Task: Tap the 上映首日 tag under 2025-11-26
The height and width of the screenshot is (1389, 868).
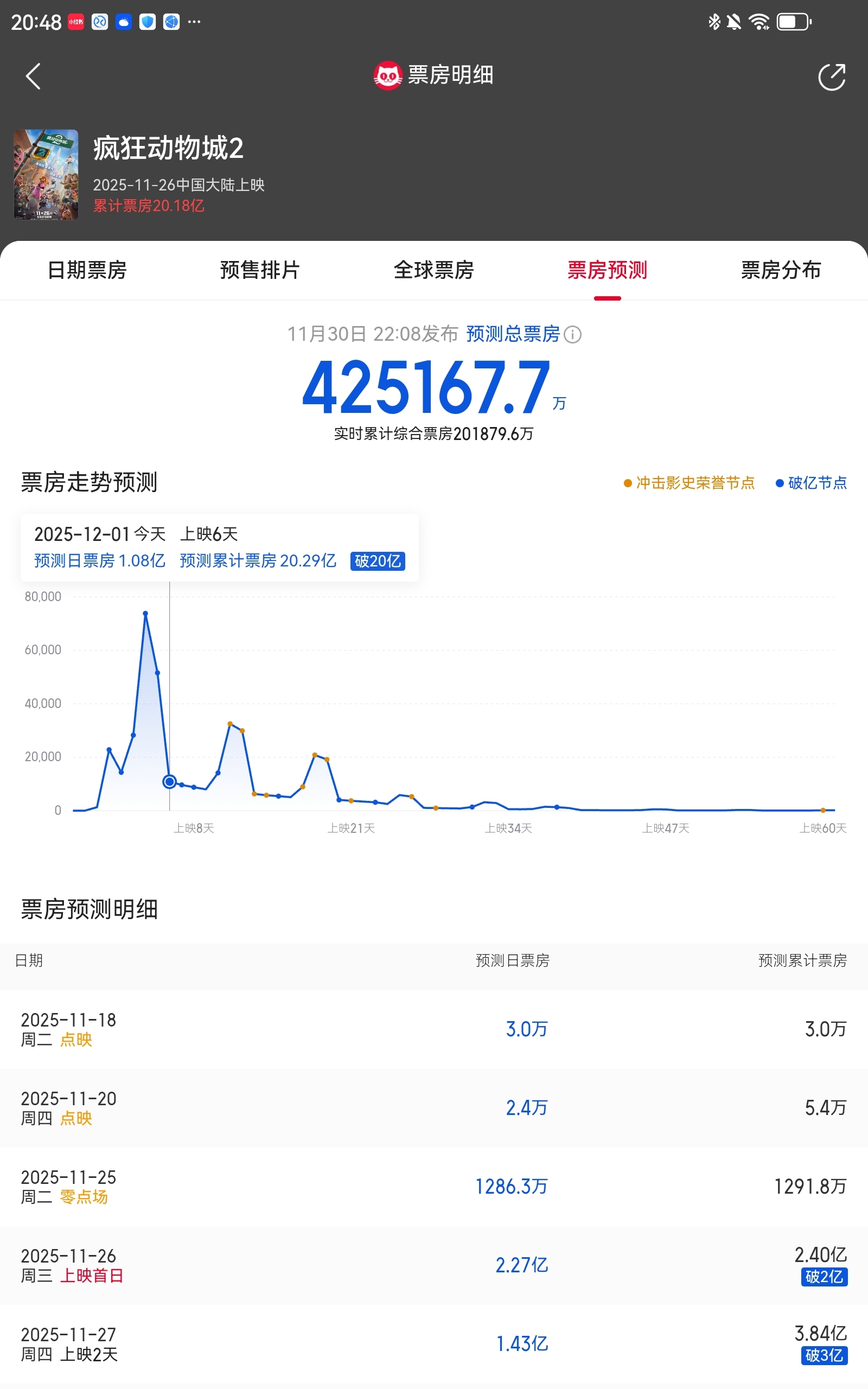Action: pos(92,1276)
